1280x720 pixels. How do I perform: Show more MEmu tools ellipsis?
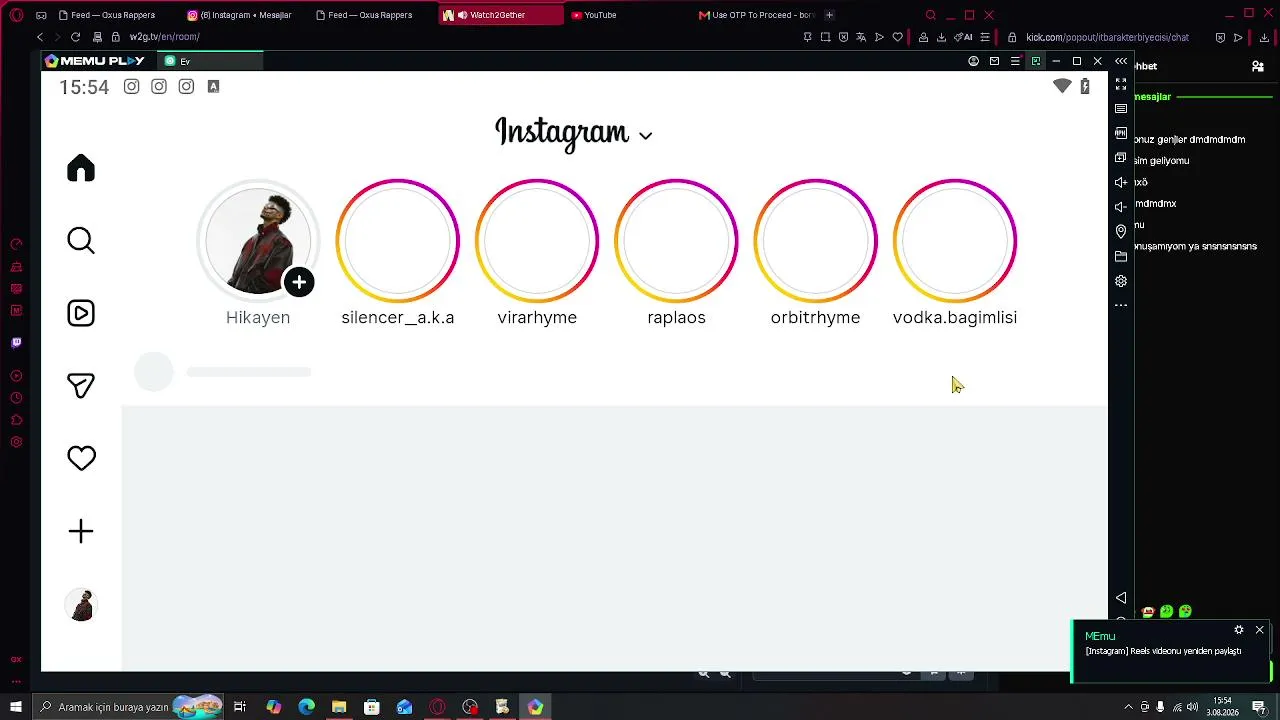pyautogui.click(x=1121, y=305)
